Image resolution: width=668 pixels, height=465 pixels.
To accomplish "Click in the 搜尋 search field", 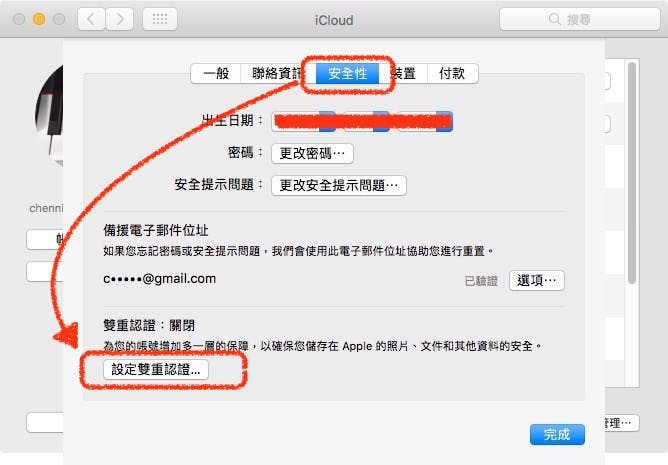I will pyautogui.click(x=579, y=19).
